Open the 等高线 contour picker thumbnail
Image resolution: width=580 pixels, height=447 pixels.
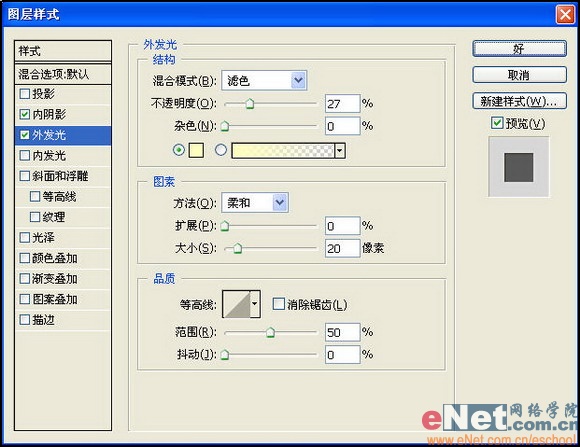[x=237, y=304]
